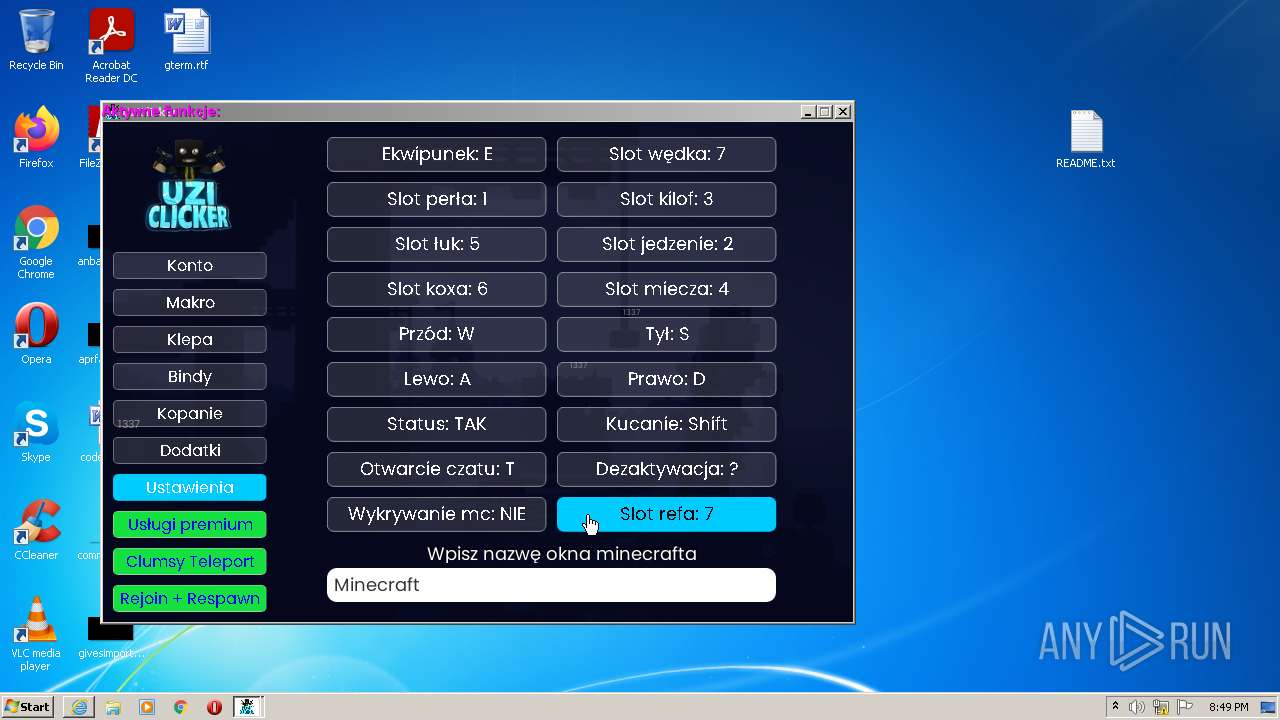Open the Windows Start menu
1280x720 pixels.
28,707
